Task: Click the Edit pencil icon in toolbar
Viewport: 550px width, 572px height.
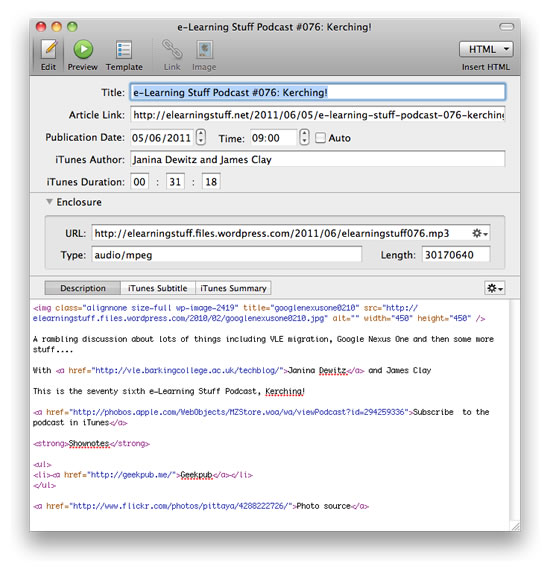Action: pos(48,50)
